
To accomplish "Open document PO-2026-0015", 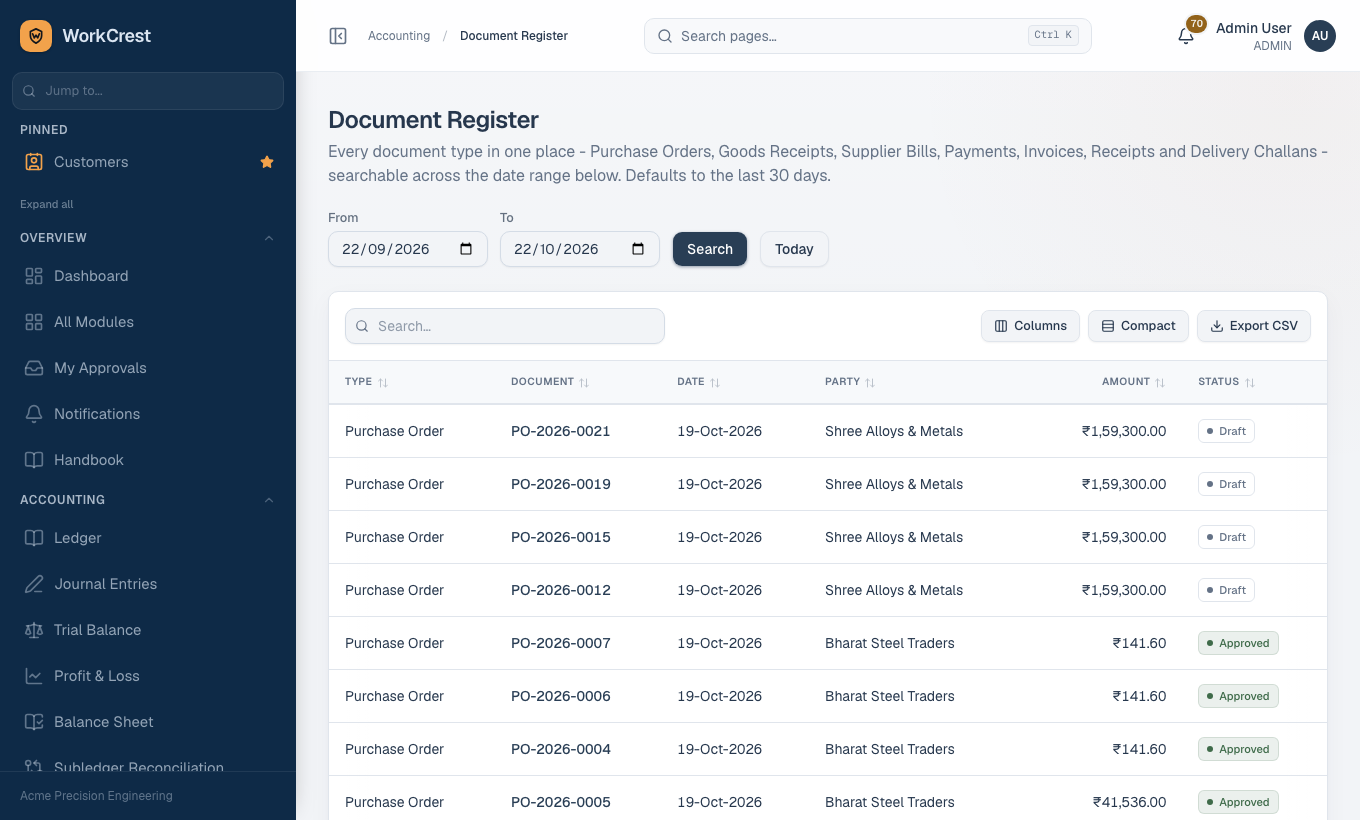I will [x=561, y=537].
